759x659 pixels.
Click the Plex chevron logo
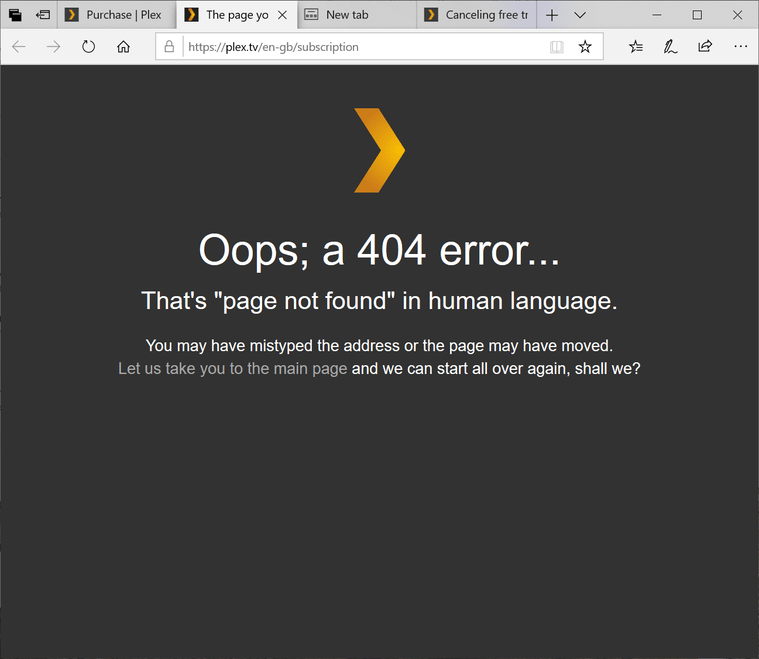[380, 150]
